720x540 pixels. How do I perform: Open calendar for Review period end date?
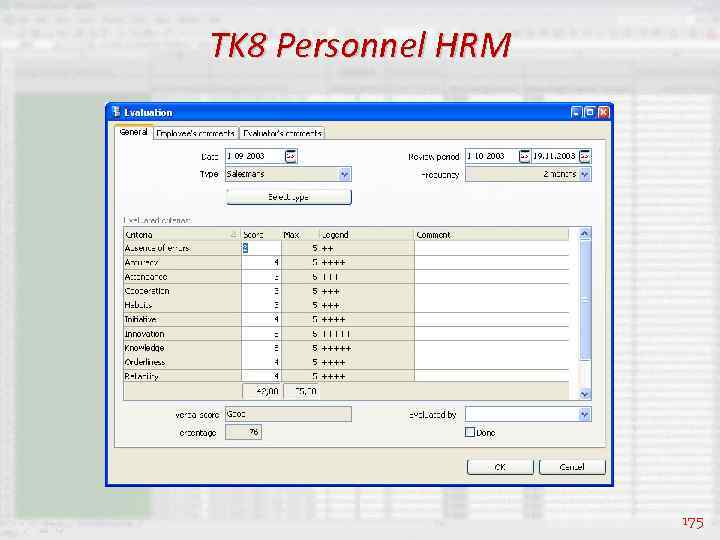click(x=585, y=156)
